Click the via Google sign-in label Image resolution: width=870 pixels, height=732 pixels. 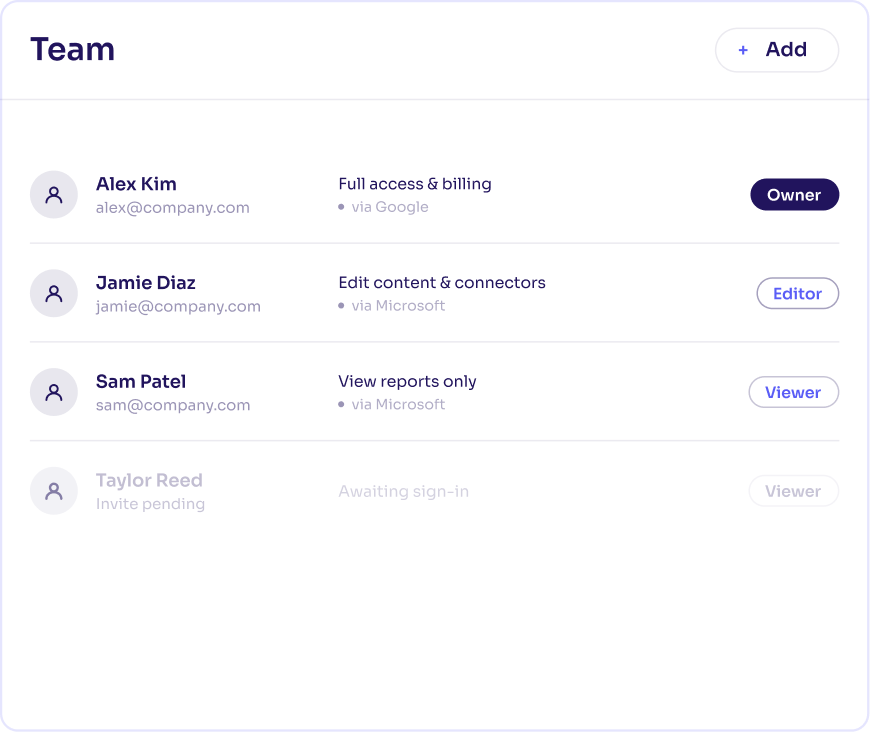(390, 207)
